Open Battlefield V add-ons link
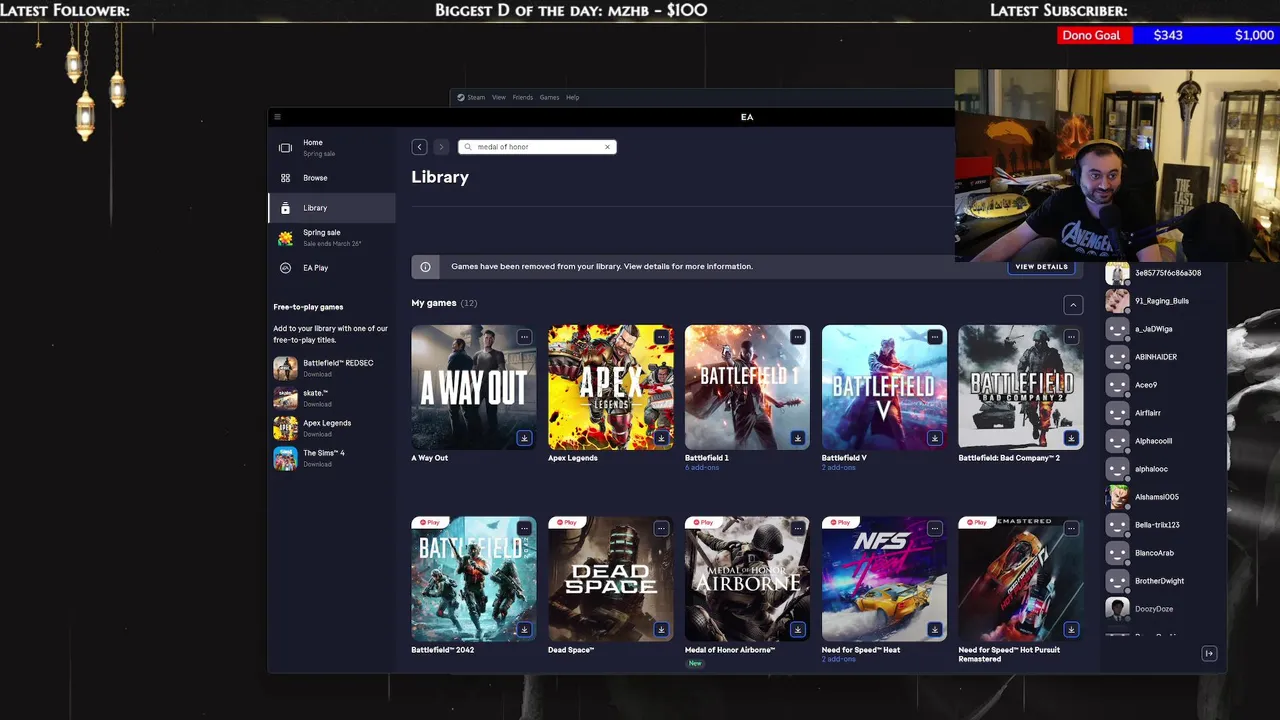Image resolution: width=1280 pixels, height=720 pixels. click(x=839, y=468)
